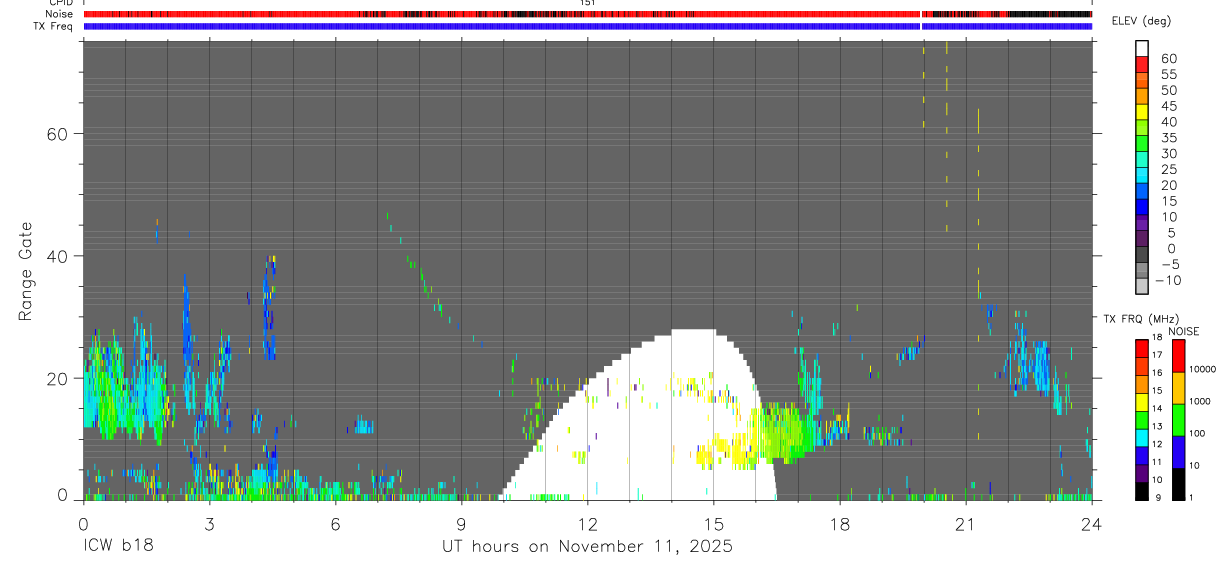Click the UT hour tick label 6
This screenshot has height=567, width=1228.
(335, 523)
